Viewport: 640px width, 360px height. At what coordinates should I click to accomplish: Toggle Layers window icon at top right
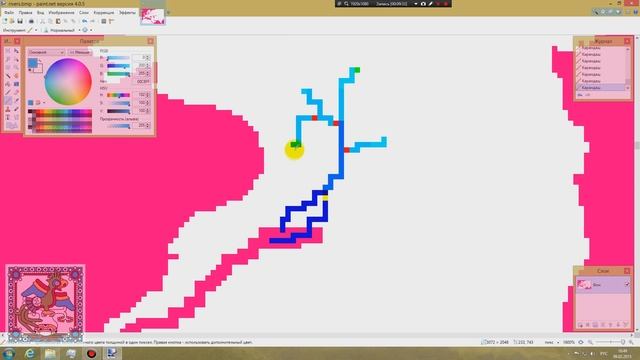tap(610, 11)
